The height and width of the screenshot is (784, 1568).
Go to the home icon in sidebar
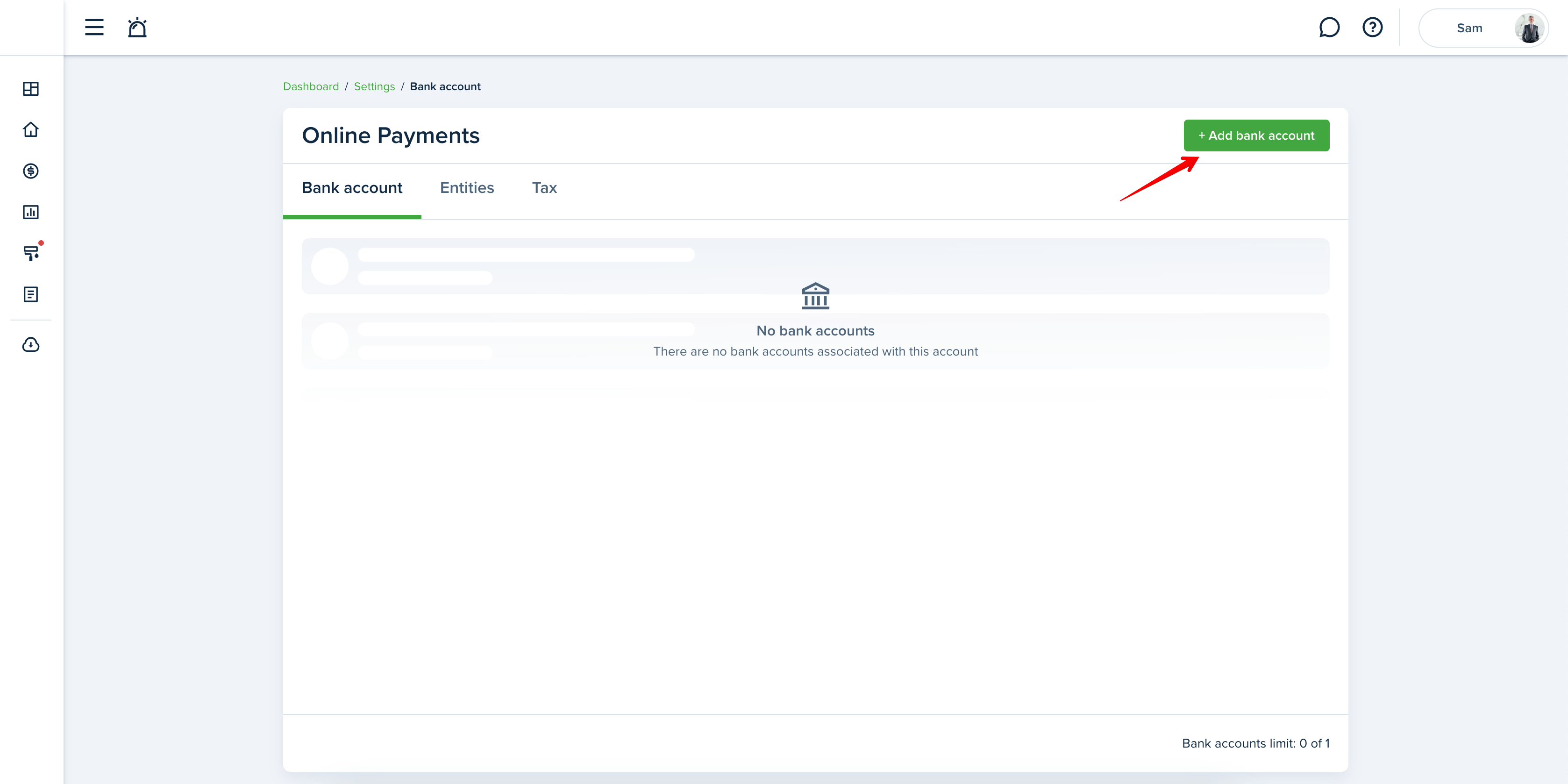point(30,129)
